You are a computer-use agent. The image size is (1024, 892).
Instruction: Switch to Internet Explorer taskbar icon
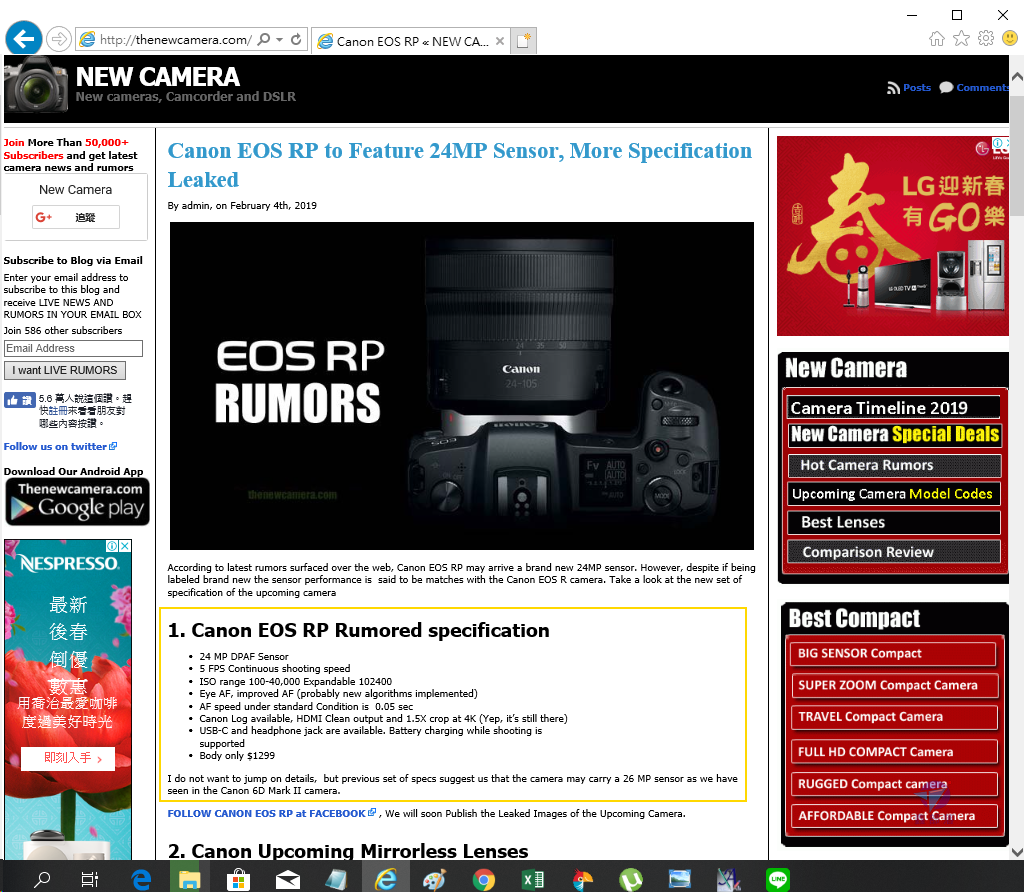[x=385, y=879]
